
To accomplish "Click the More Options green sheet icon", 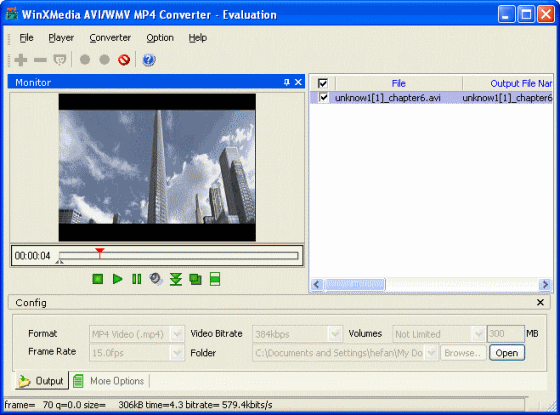I will (78, 381).
